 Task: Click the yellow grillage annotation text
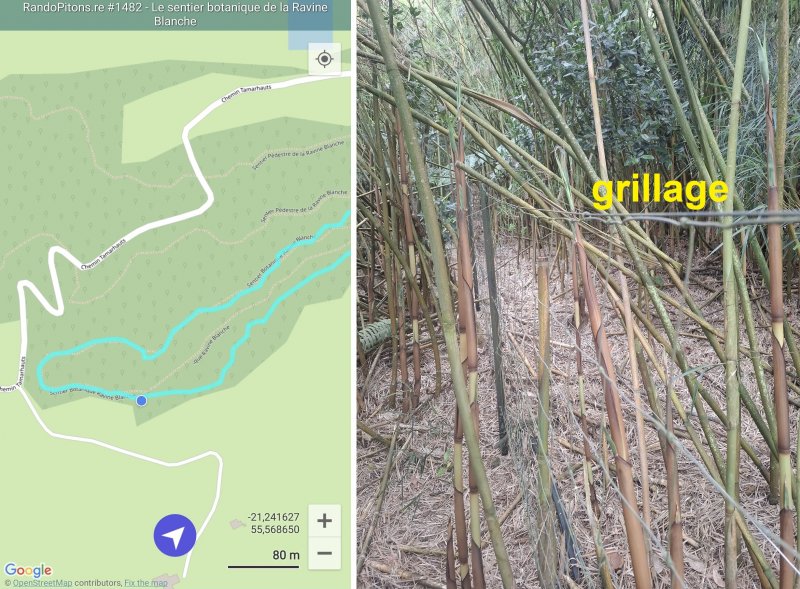660,191
